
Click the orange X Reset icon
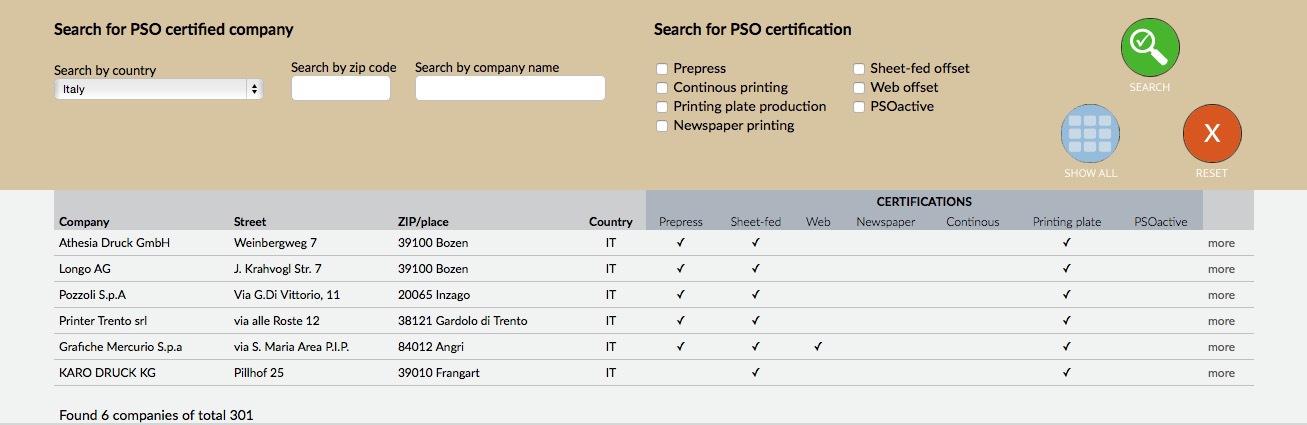(1212, 134)
